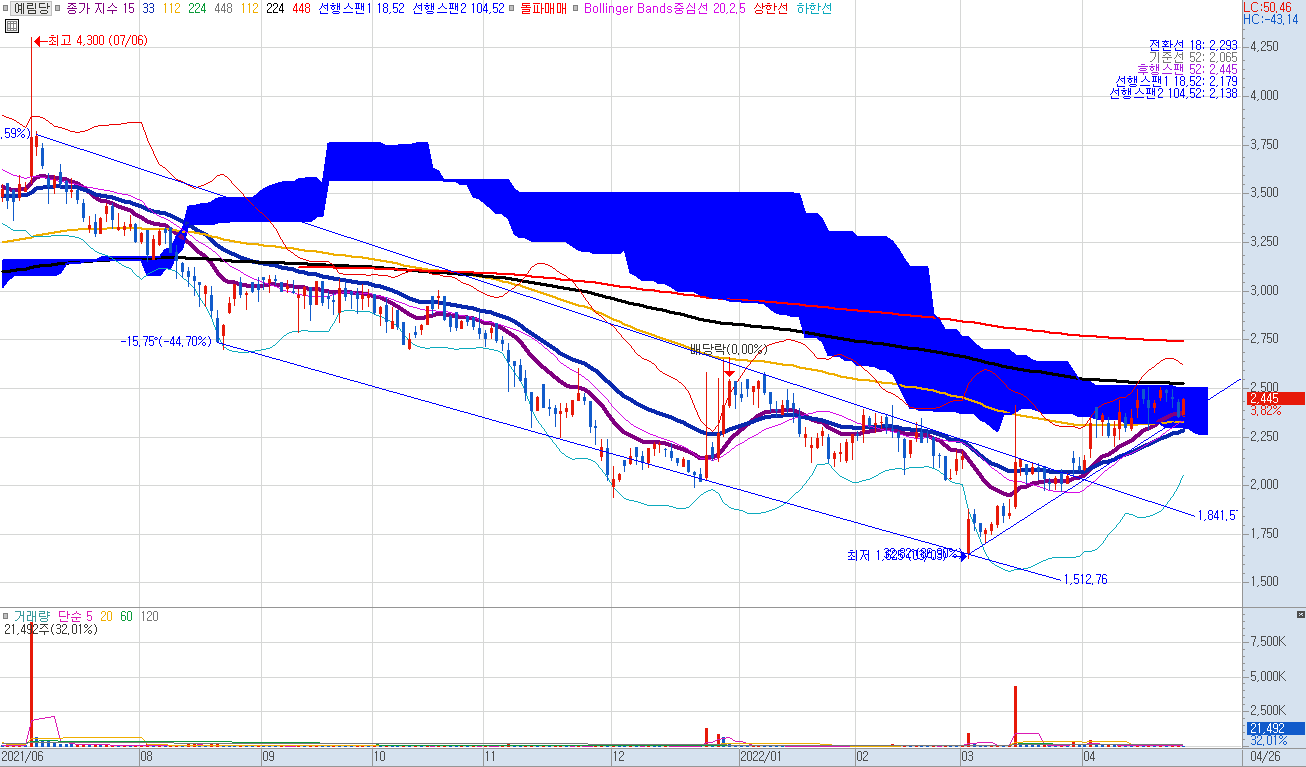Click the 4,250 price axis tick

click(x=1265, y=47)
